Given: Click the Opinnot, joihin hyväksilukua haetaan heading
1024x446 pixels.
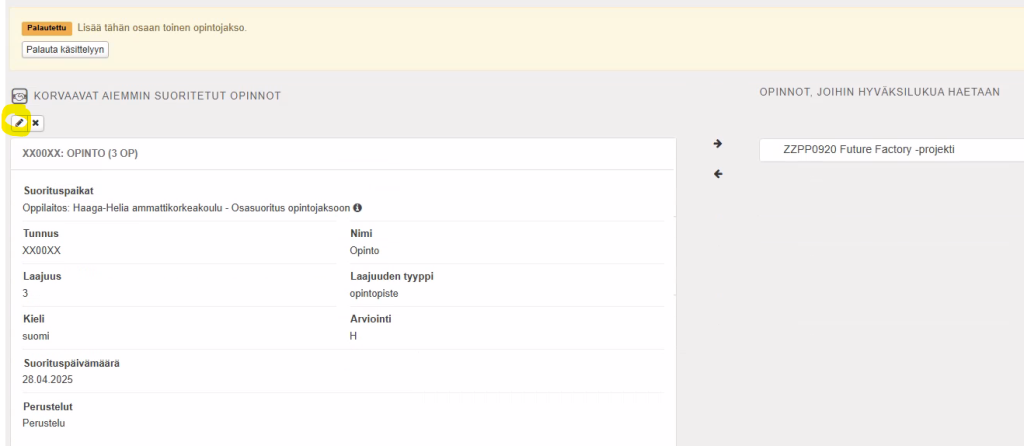Looking at the screenshot, I should pyautogui.click(x=879, y=92).
